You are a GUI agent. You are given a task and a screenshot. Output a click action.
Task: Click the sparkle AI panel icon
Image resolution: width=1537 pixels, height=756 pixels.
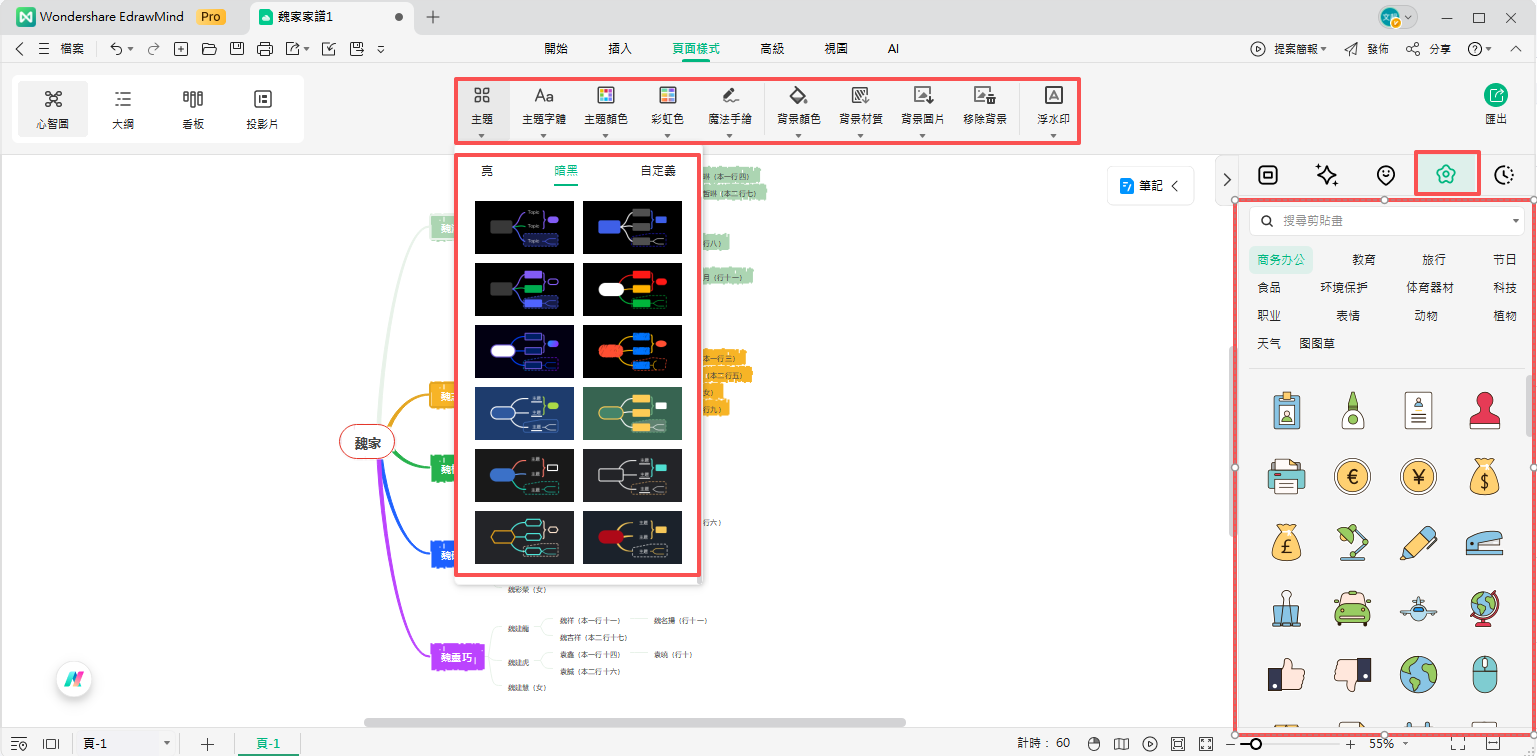click(x=1326, y=174)
